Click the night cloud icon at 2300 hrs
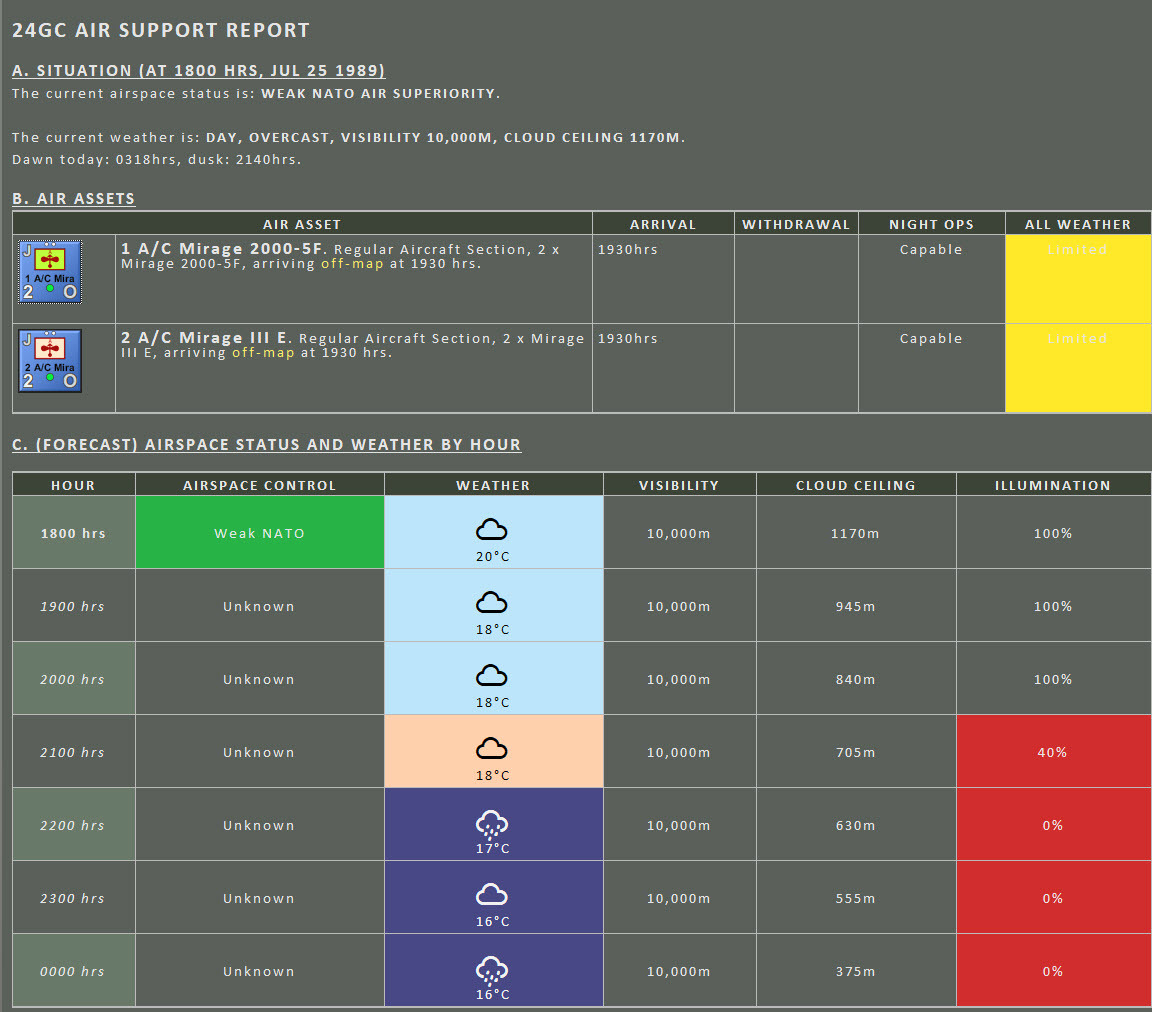 click(x=492, y=894)
